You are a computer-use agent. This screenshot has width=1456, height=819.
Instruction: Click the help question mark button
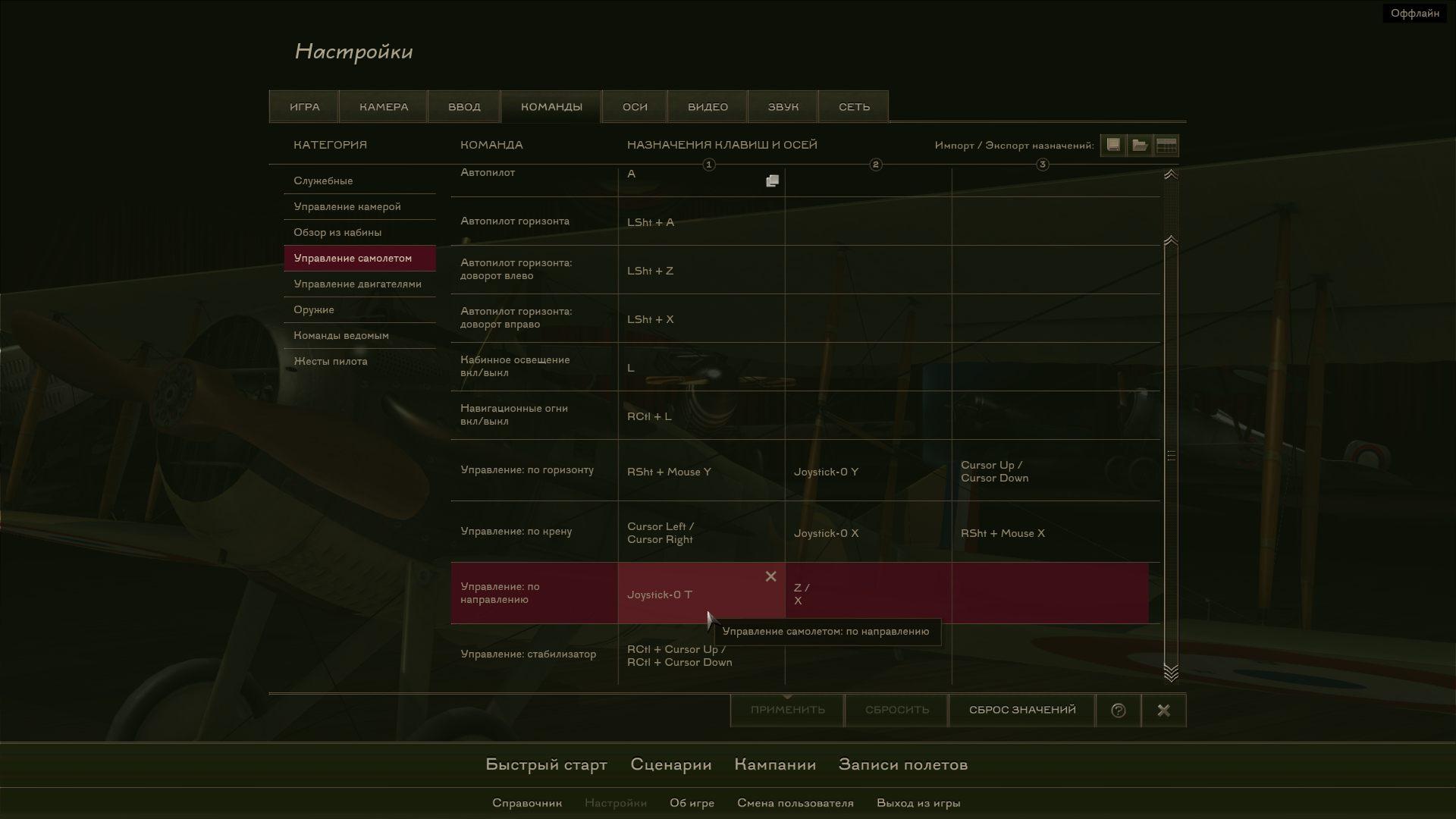tap(1119, 710)
